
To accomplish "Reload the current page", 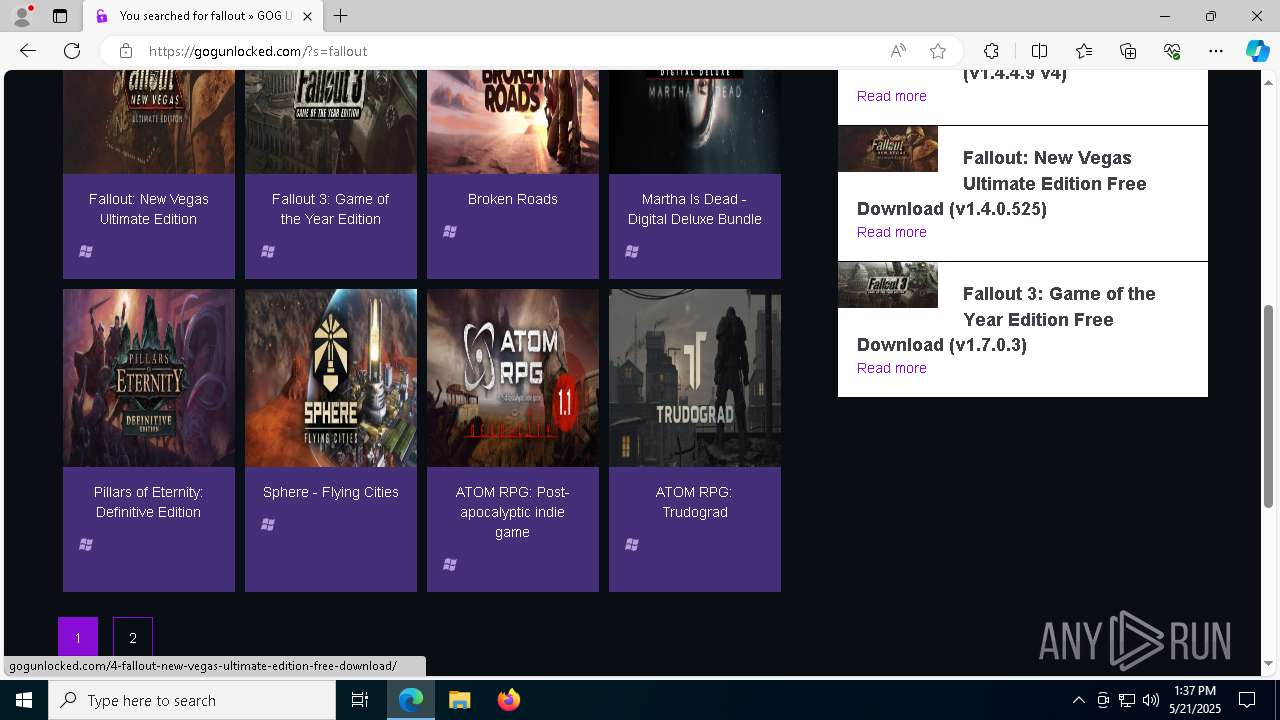I will (x=72, y=51).
